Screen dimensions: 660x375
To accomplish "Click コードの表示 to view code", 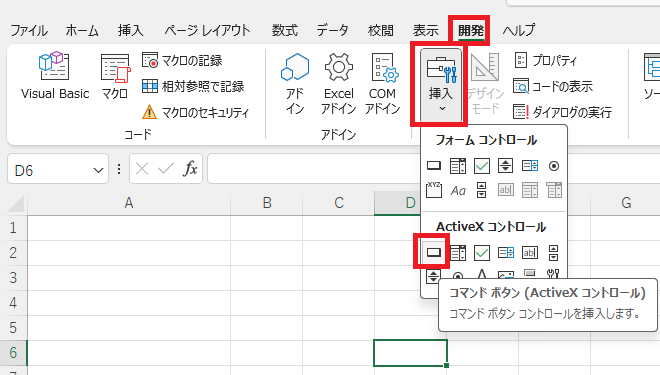I will pyautogui.click(x=553, y=86).
